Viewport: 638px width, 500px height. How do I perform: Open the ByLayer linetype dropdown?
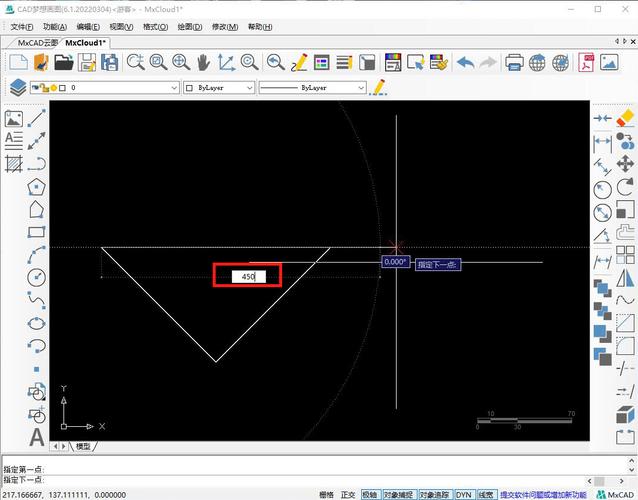pos(361,88)
